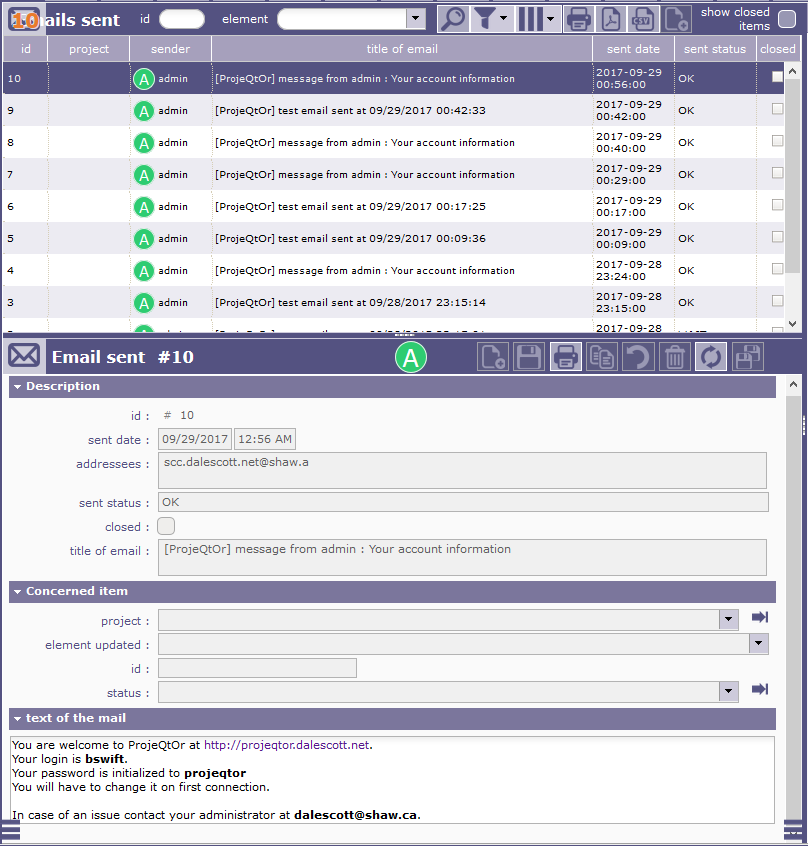
Task: Open the http://projeqtor.dalescott.net link
Action: (286, 745)
